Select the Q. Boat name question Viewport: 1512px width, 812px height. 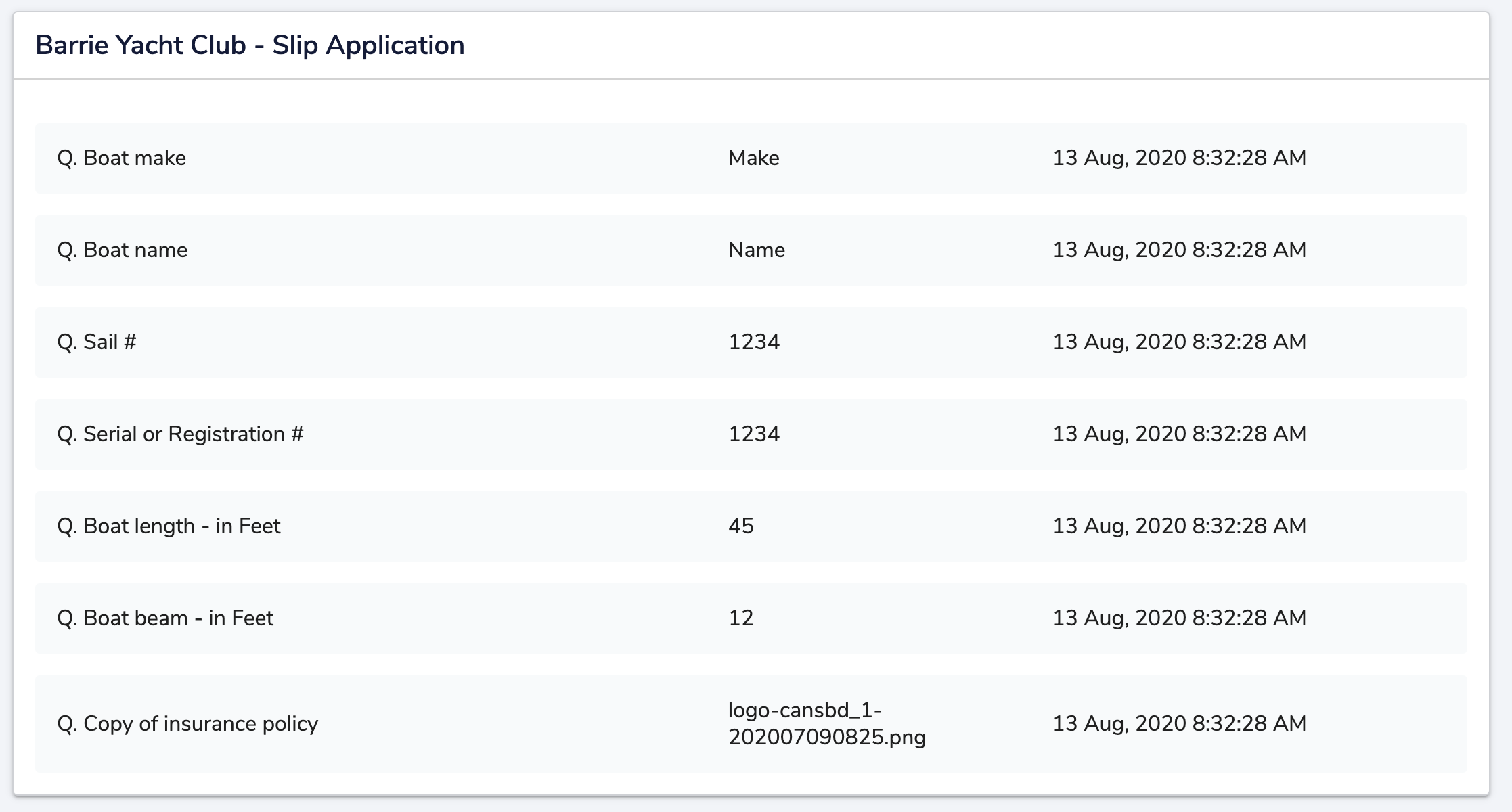[123, 250]
